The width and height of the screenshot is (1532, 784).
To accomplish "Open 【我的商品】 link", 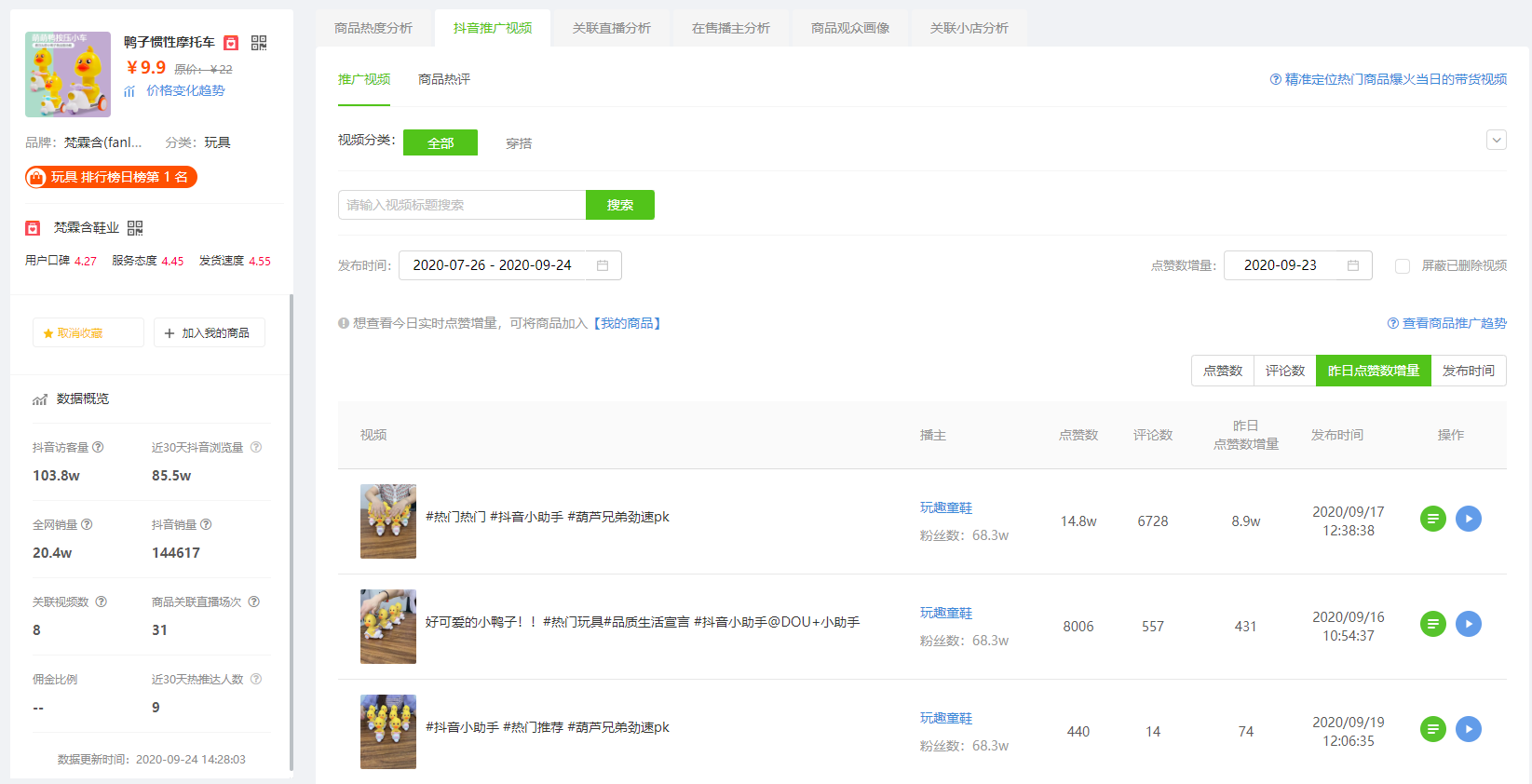I will (627, 323).
